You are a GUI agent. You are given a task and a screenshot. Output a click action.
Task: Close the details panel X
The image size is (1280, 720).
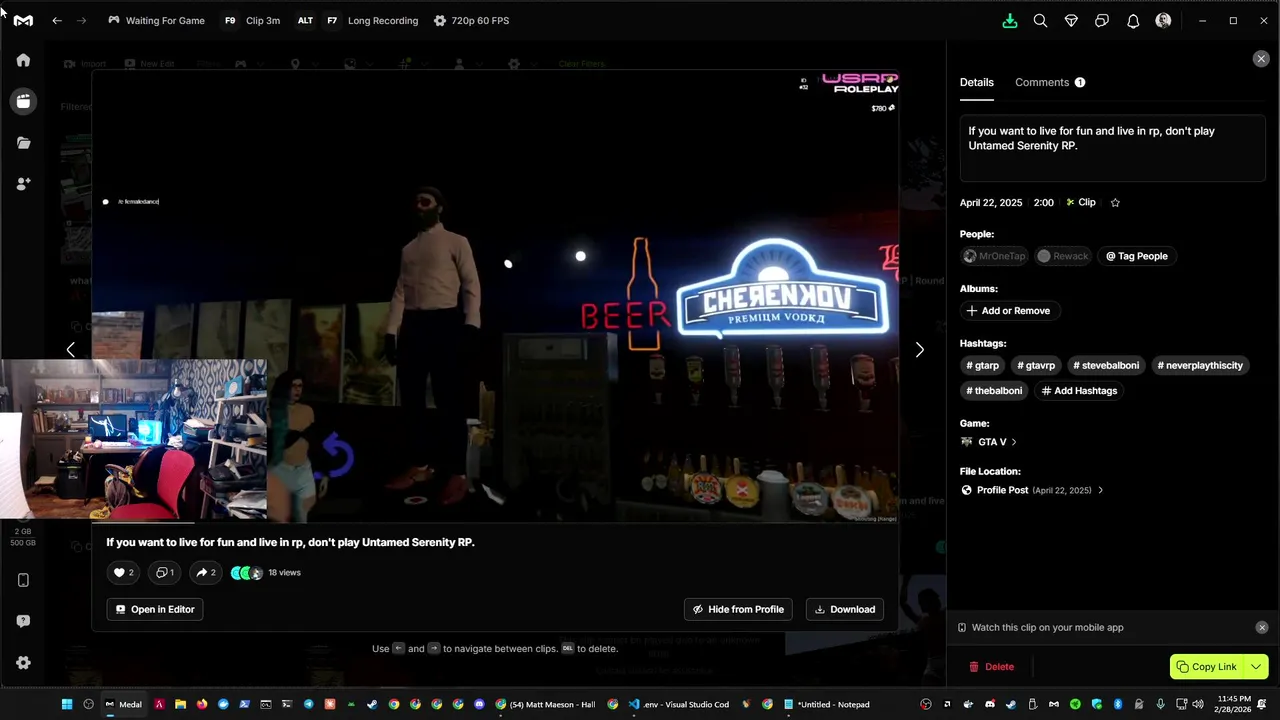click(1261, 59)
